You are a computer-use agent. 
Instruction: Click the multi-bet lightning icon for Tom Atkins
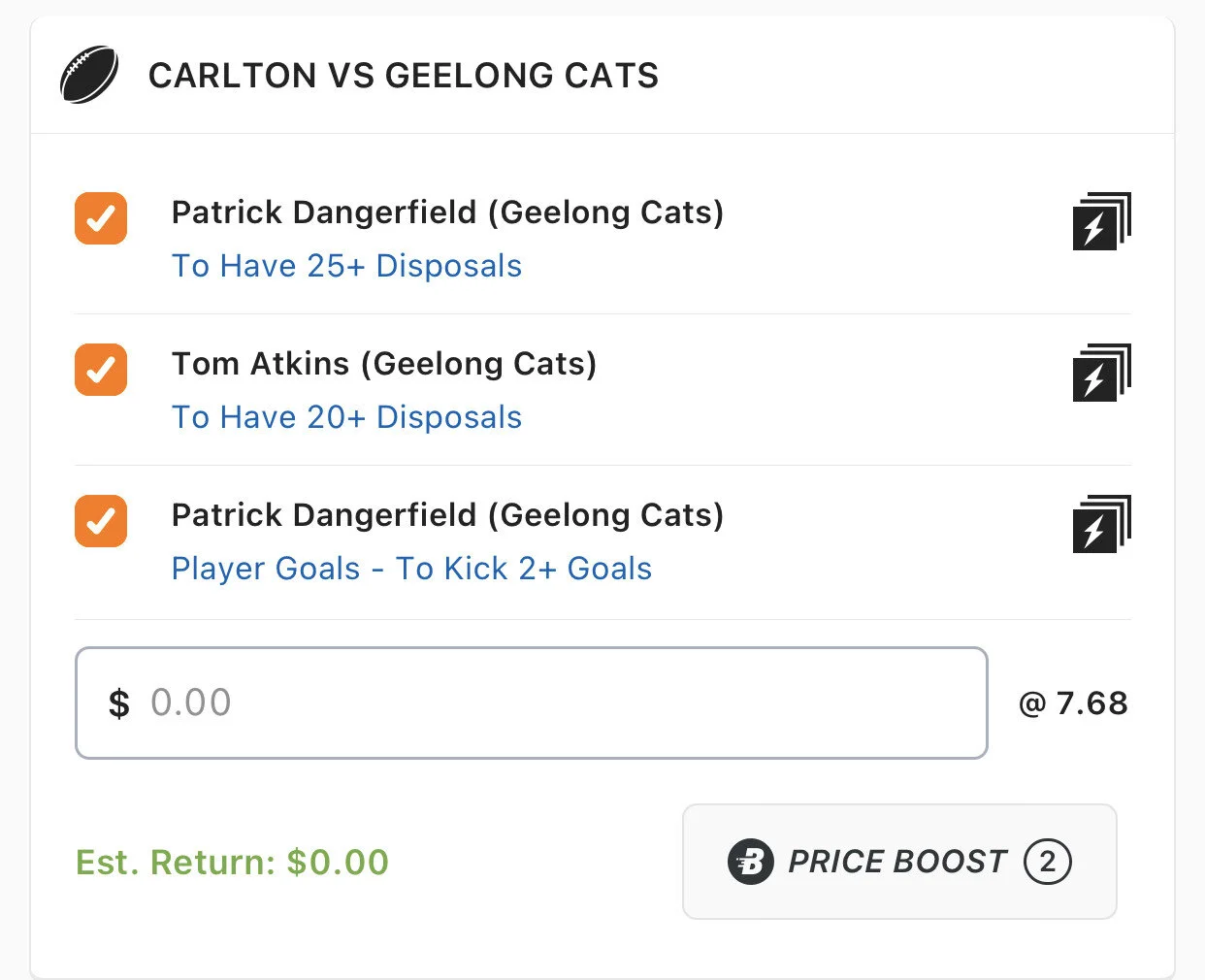(x=1101, y=374)
